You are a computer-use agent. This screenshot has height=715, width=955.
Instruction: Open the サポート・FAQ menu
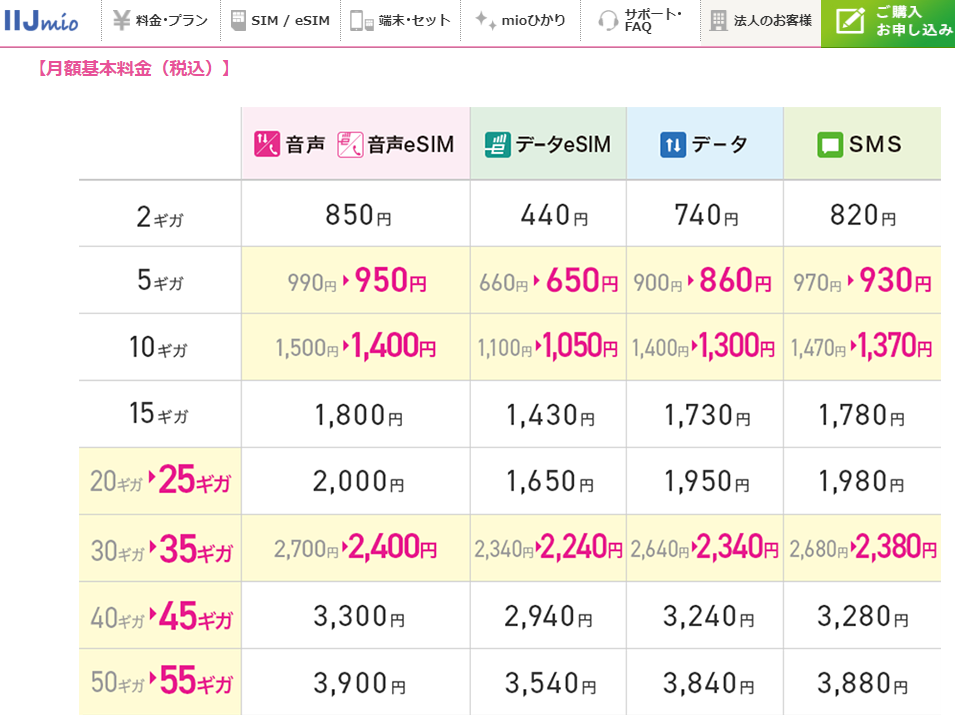pyautogui.click(x=640, y=21)
